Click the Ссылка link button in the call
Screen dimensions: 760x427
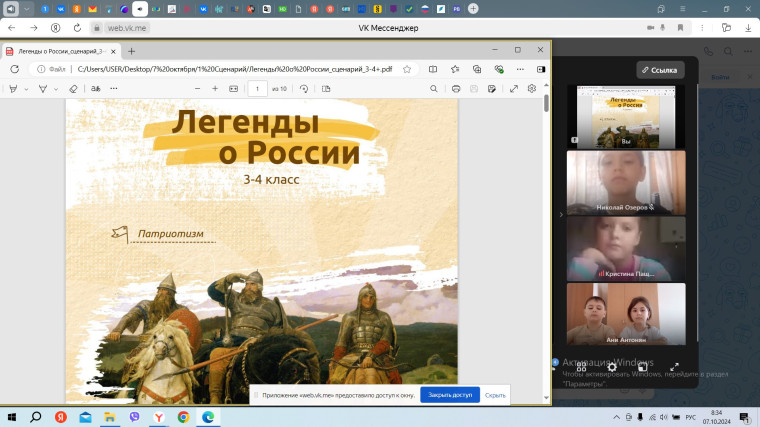pyautogui.click(x=660, y=70)
